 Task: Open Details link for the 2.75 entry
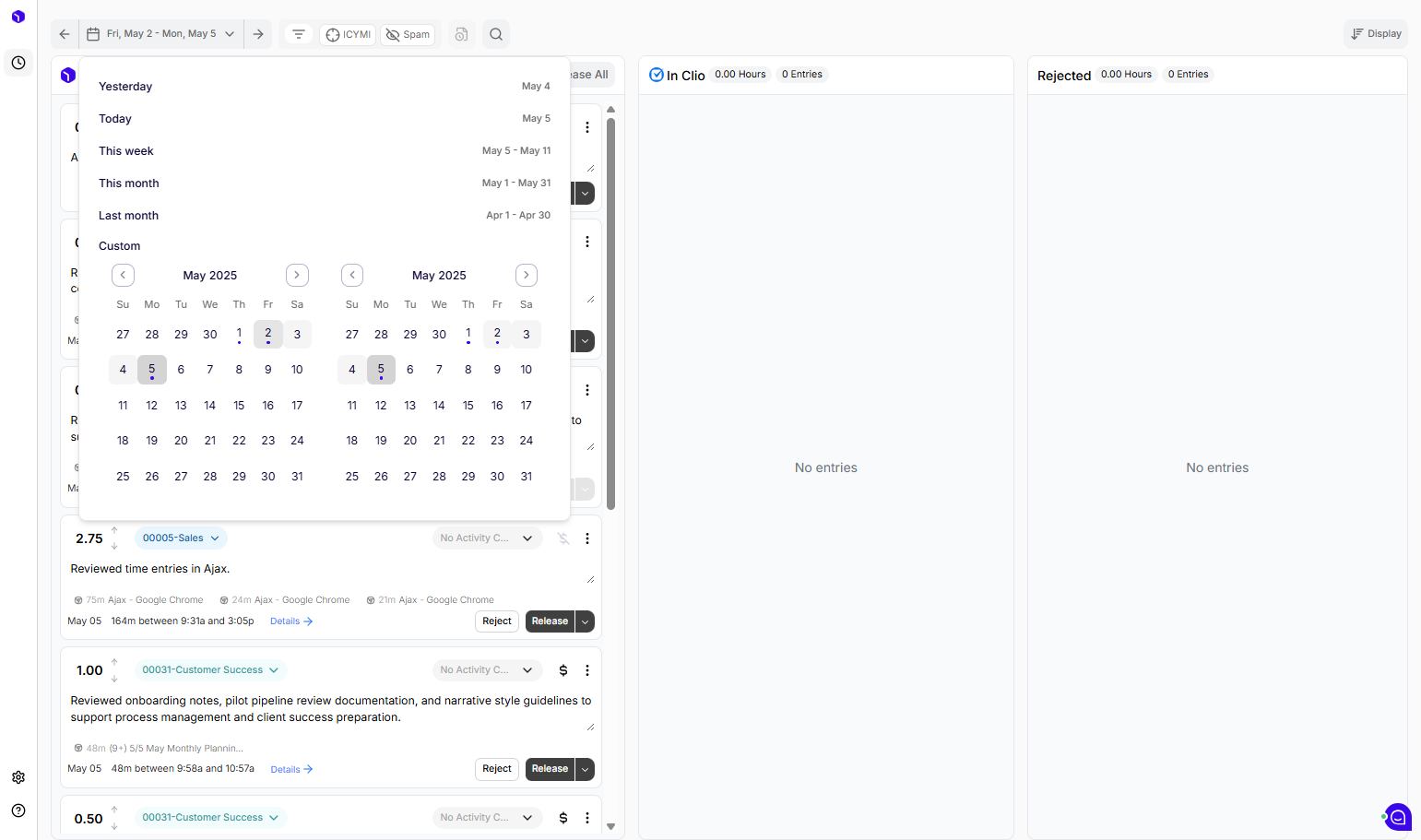tap(291, 621)
